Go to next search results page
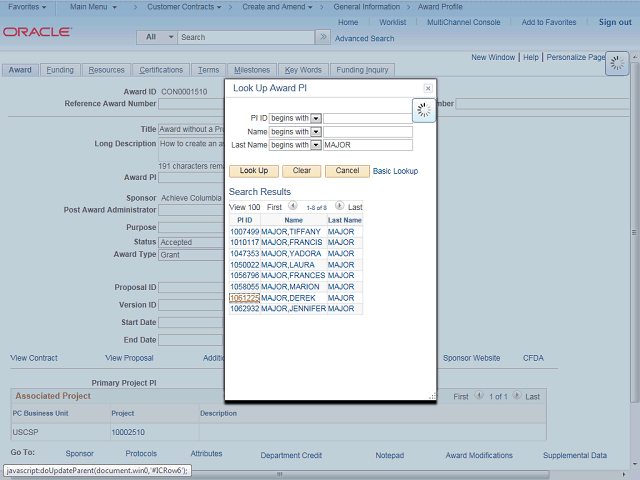 coord(339,206)
